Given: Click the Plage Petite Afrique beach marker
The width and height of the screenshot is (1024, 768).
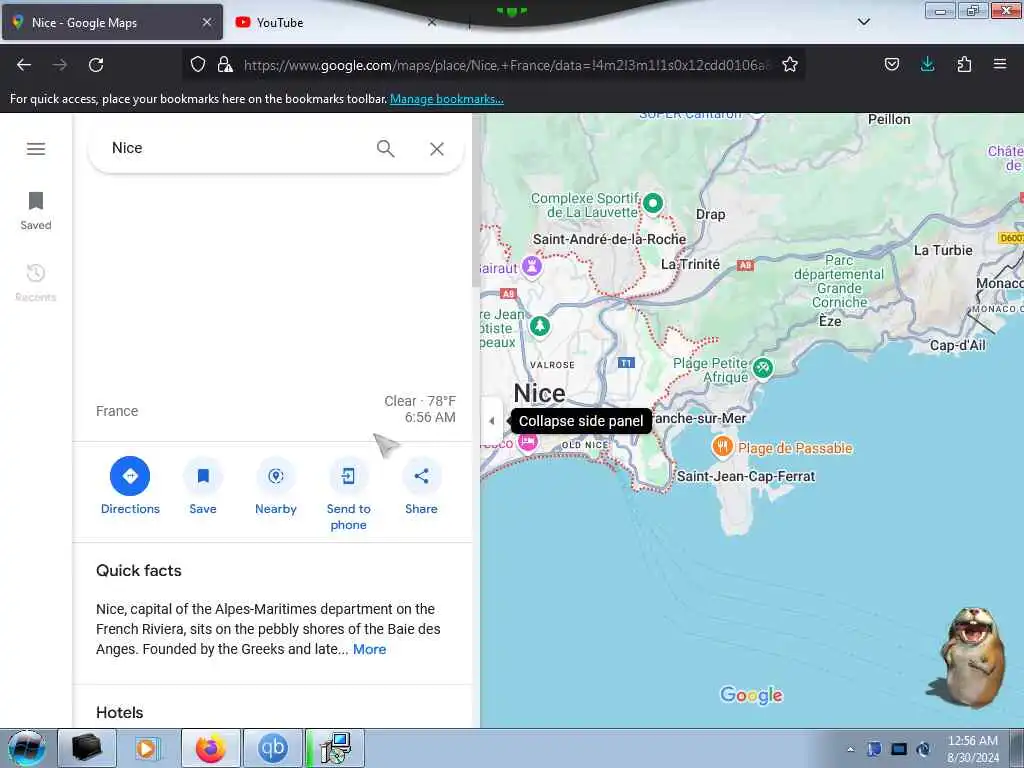Looking at the screenshot, I should pos(763,368).
